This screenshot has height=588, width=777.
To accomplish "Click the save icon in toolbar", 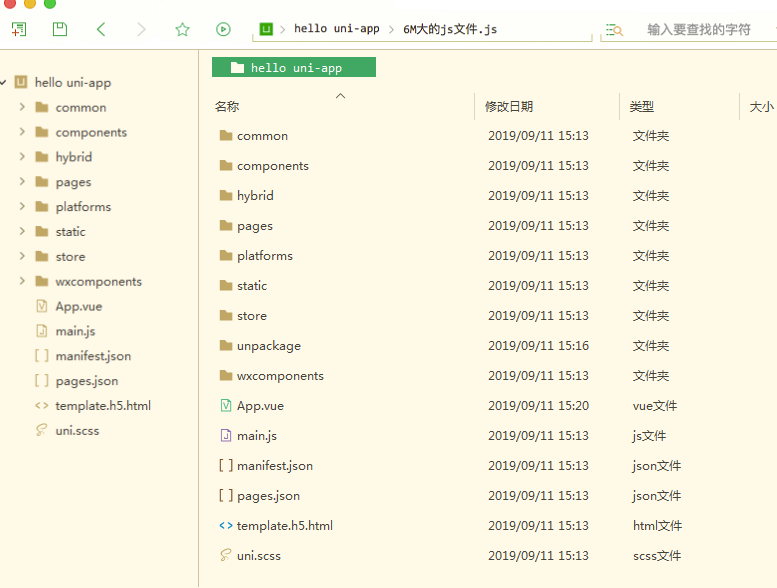I will tap(60, 30).
